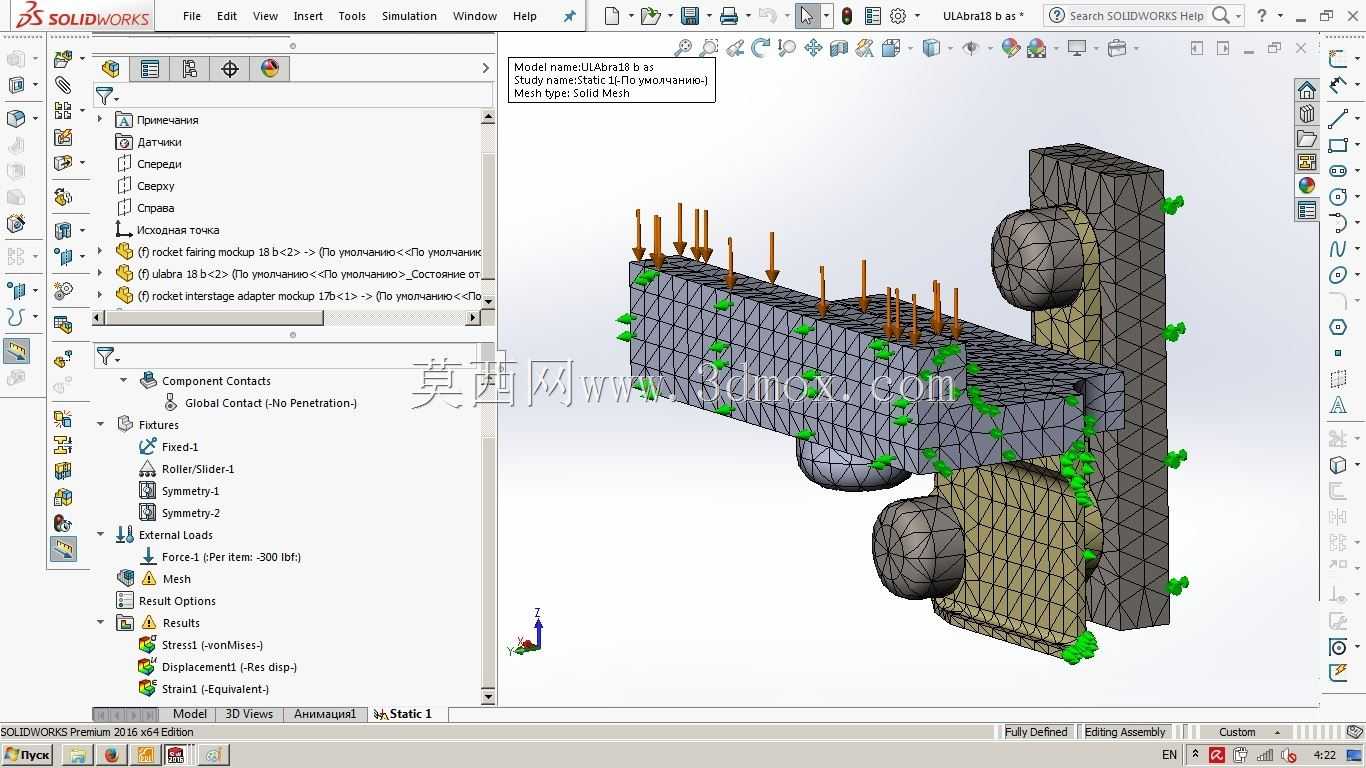This screenshot has width=1366, height=768.
Task: Click the Previous View icon
Action: (736, 48)
